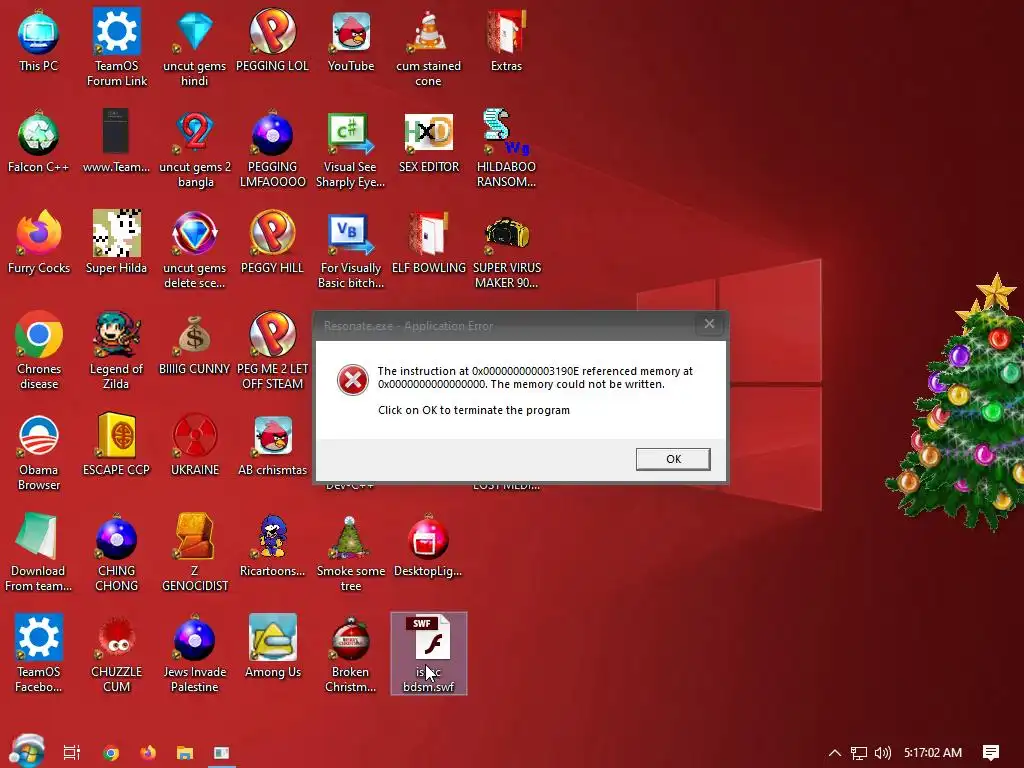This screenshot has width=1024, height=768.
Task: Select the Smoke some tree icon
Action: point(351,552)
